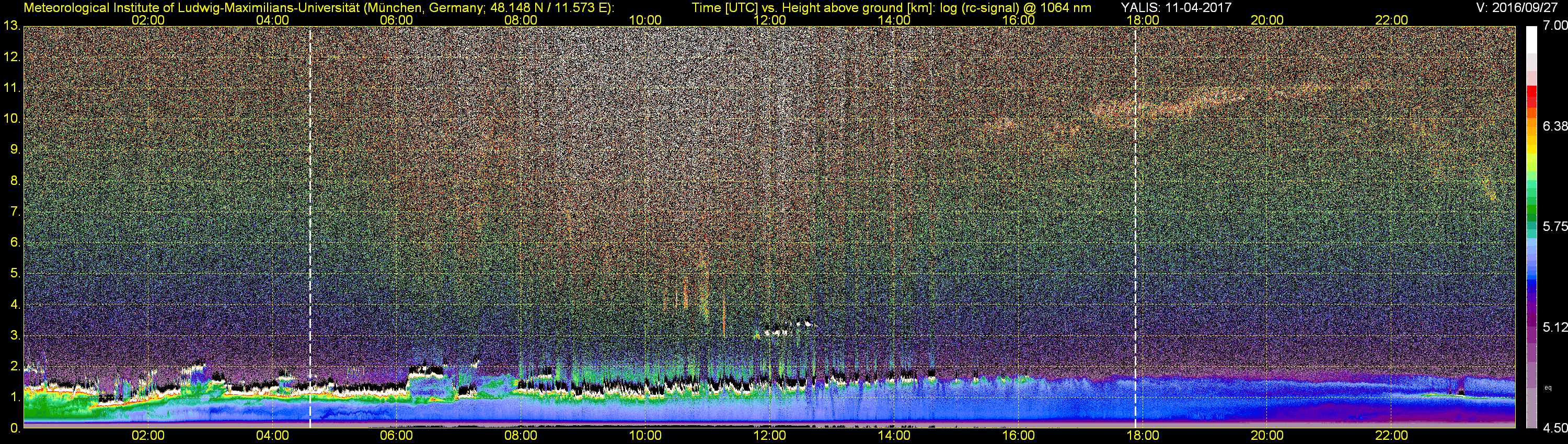
Task: Click the 'V: 2016/09/27' version text
Action: coord(1519,7)
